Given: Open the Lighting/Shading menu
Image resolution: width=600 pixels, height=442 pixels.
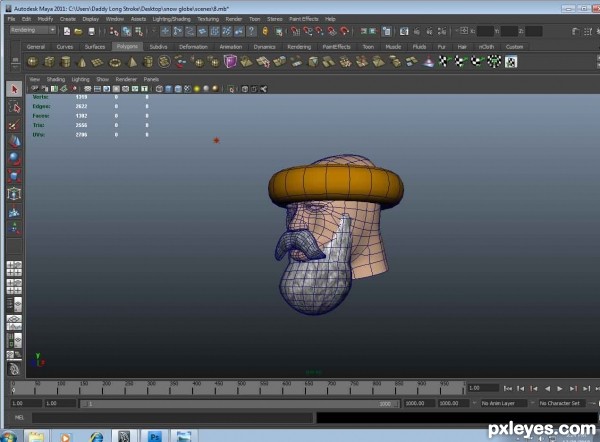Looking at the screenshot, I should (171, 19).
